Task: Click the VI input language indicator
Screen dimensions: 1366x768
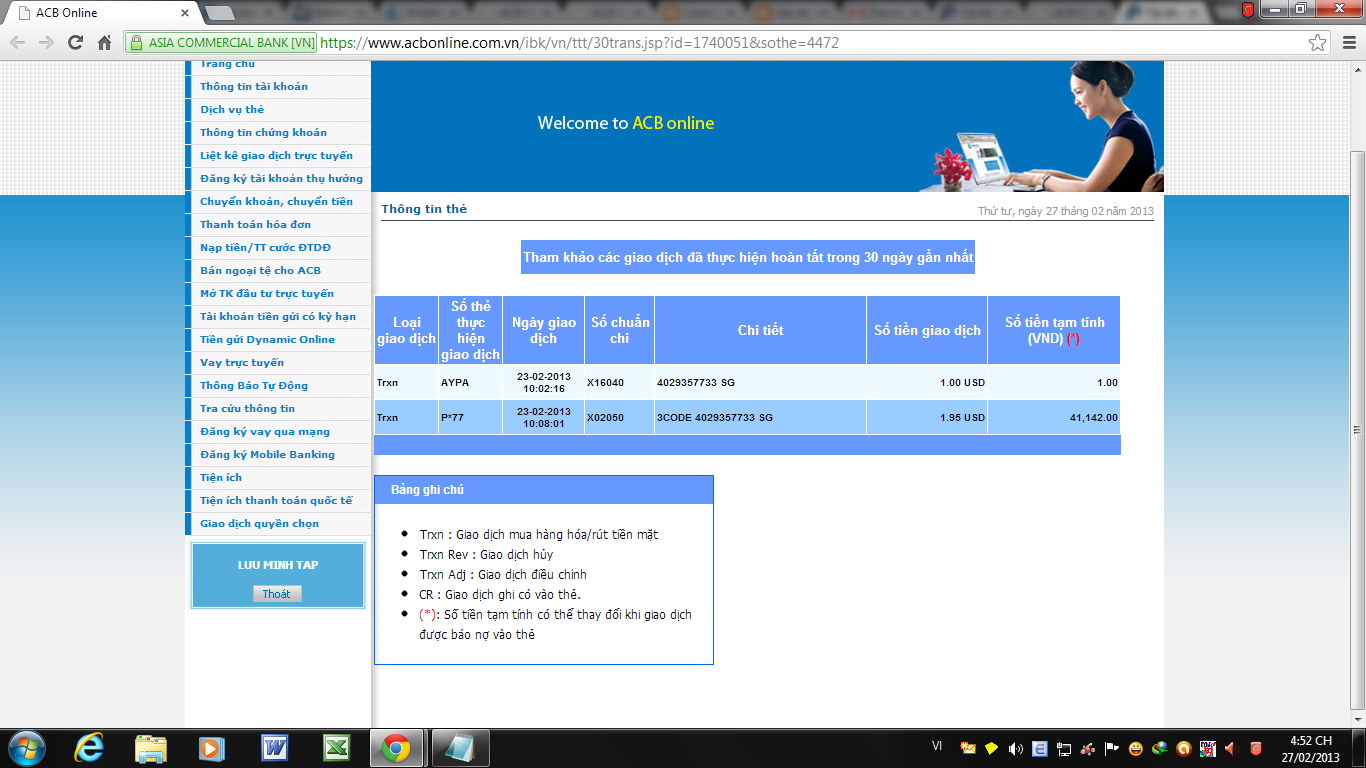Action: [x=937, y=745]
